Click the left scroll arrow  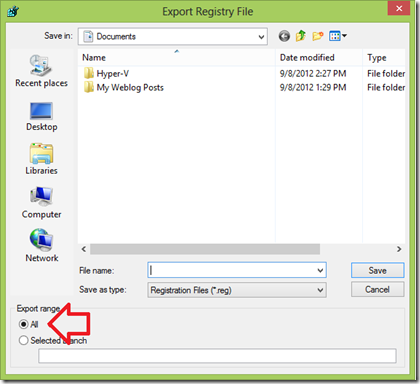(84, 249)
